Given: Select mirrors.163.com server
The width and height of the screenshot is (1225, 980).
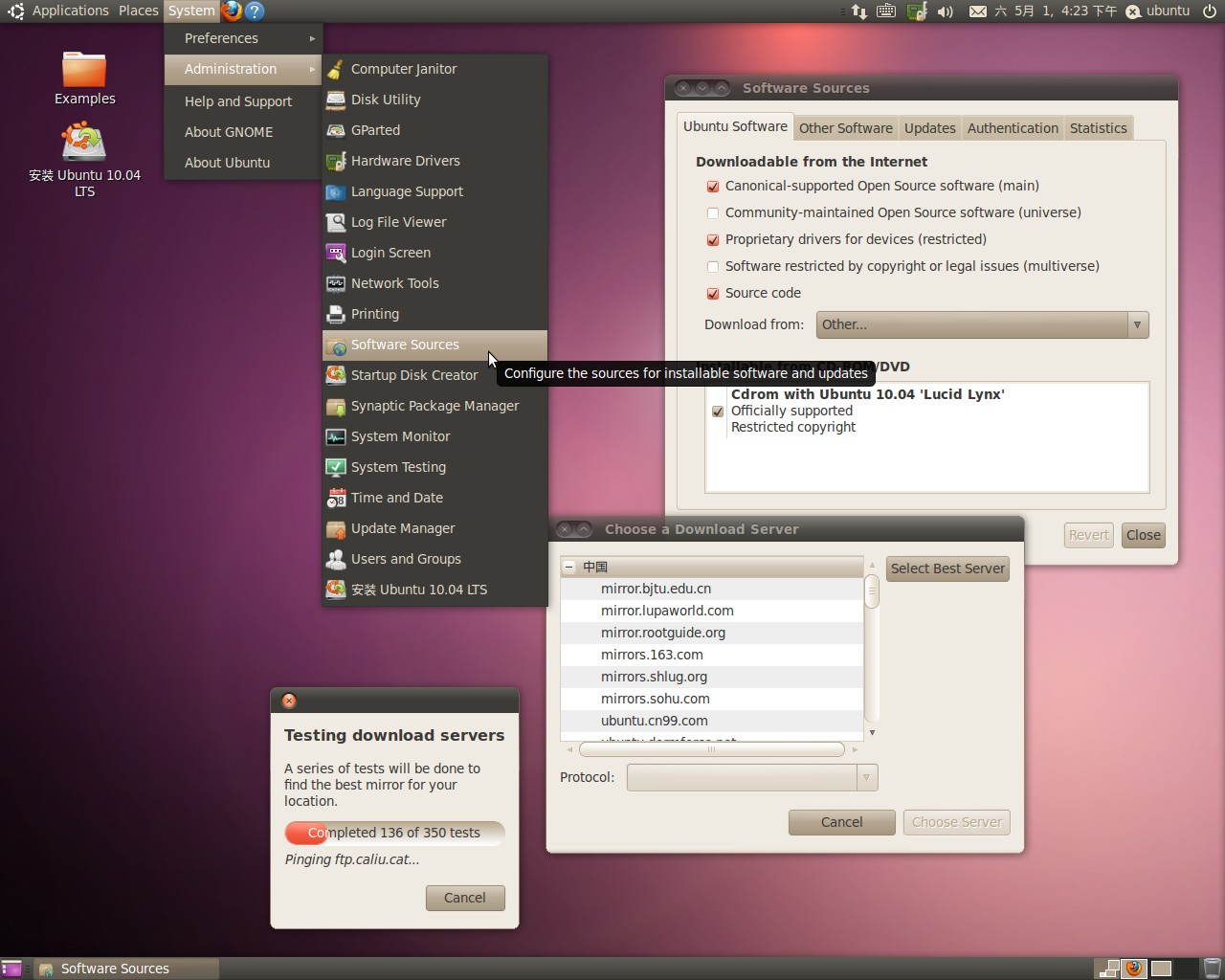Looking at the screenshot, I should click(712, 655).
